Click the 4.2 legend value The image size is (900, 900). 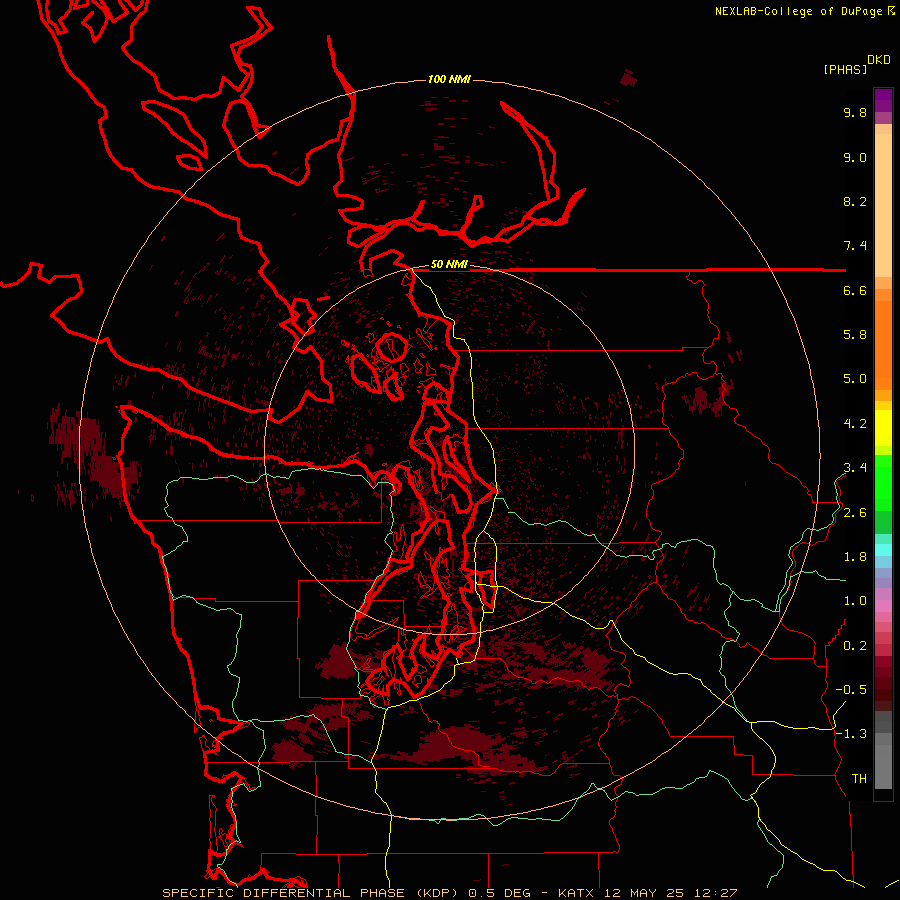pos(855,424)
